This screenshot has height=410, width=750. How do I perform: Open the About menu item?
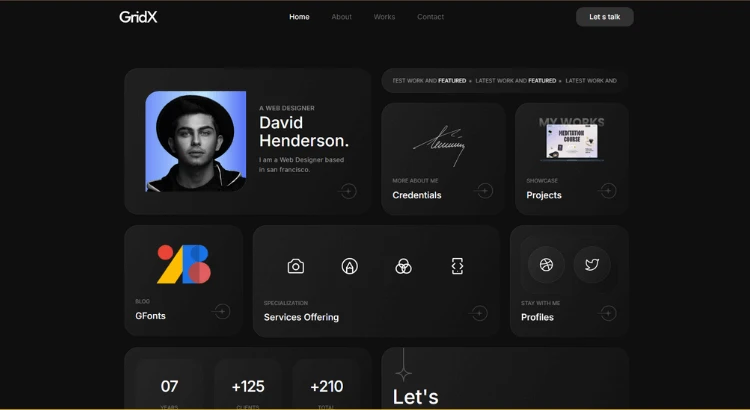coord(342,17)
